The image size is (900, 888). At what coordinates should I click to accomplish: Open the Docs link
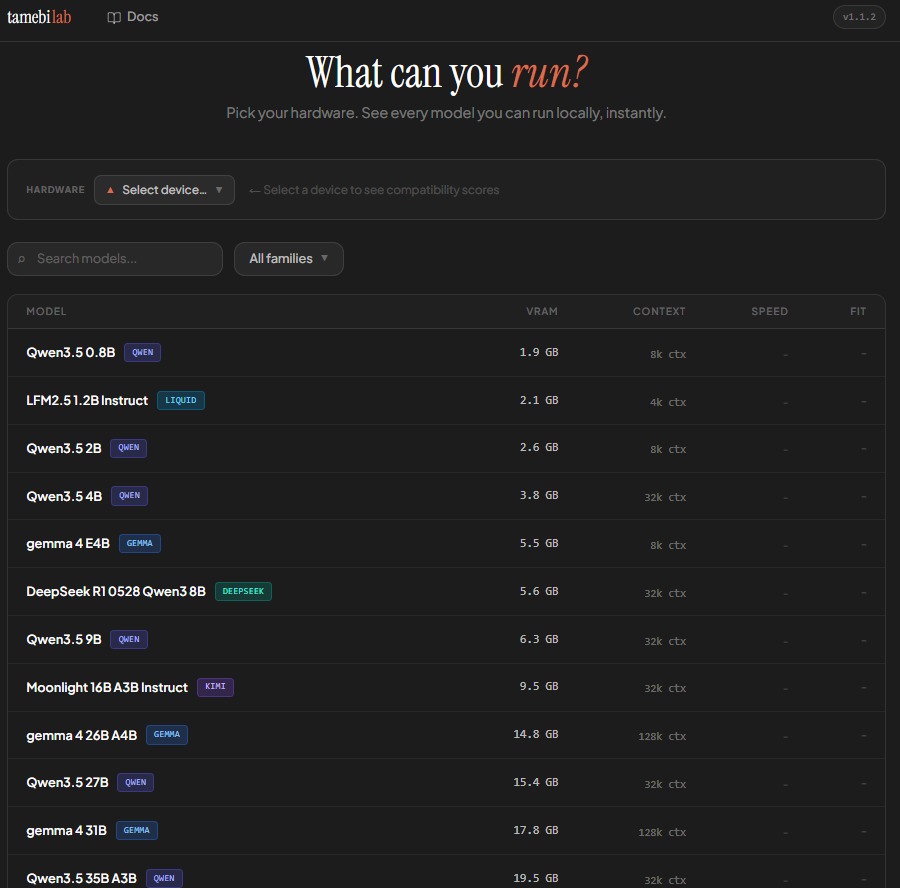(x=133, y=17)
